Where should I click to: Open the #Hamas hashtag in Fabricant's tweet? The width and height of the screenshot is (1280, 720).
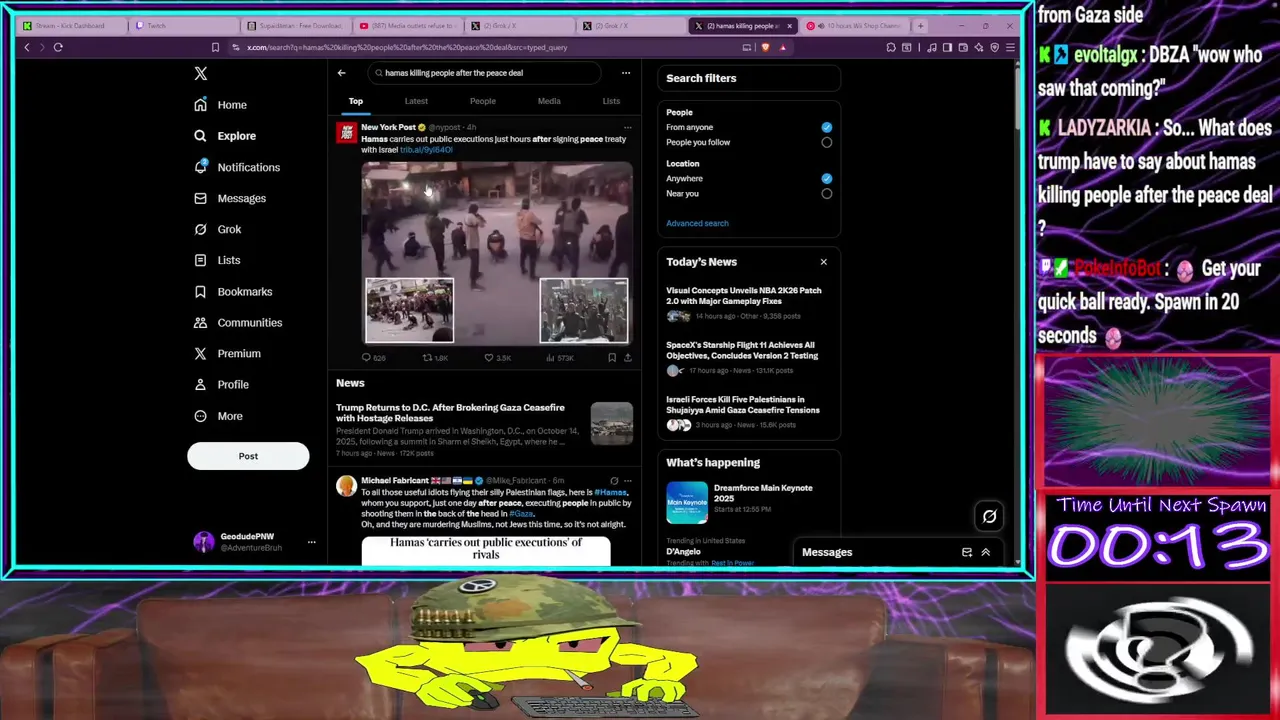tap(610, 492)
